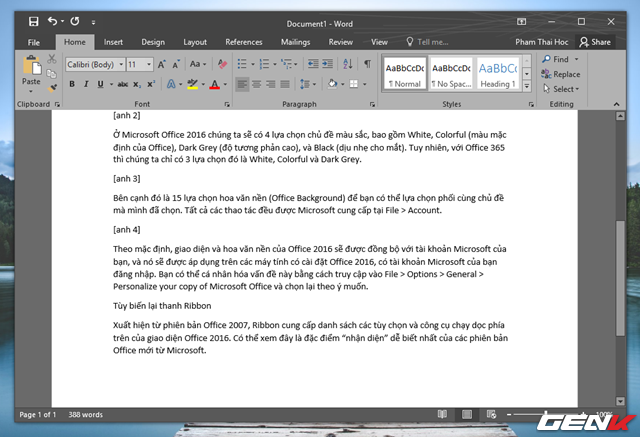640x437 pixels.
Task: Switch to Web Layout view
Action: point(491,415)
